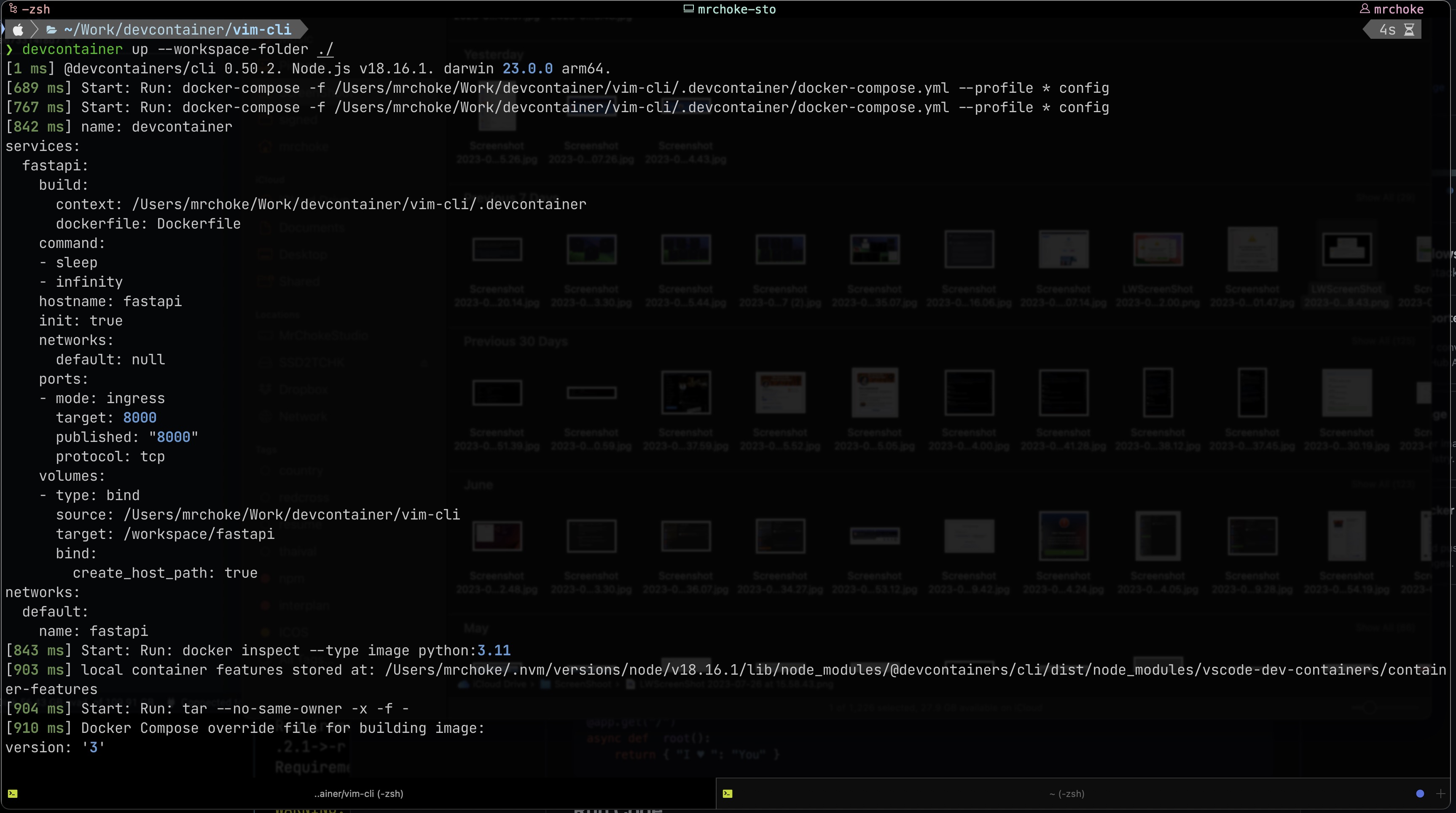Viewport: 1456px width, 813px height.
Task: Click the user icon next to mrchoke
Action: [x=1365, y=8]
